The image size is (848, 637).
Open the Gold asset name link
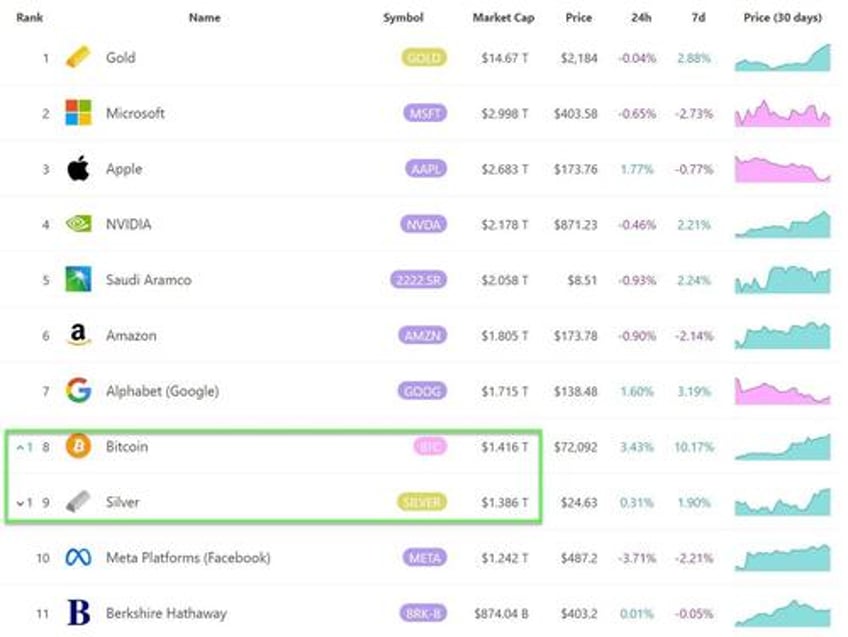pyautogui.click(x=121, y=57)
